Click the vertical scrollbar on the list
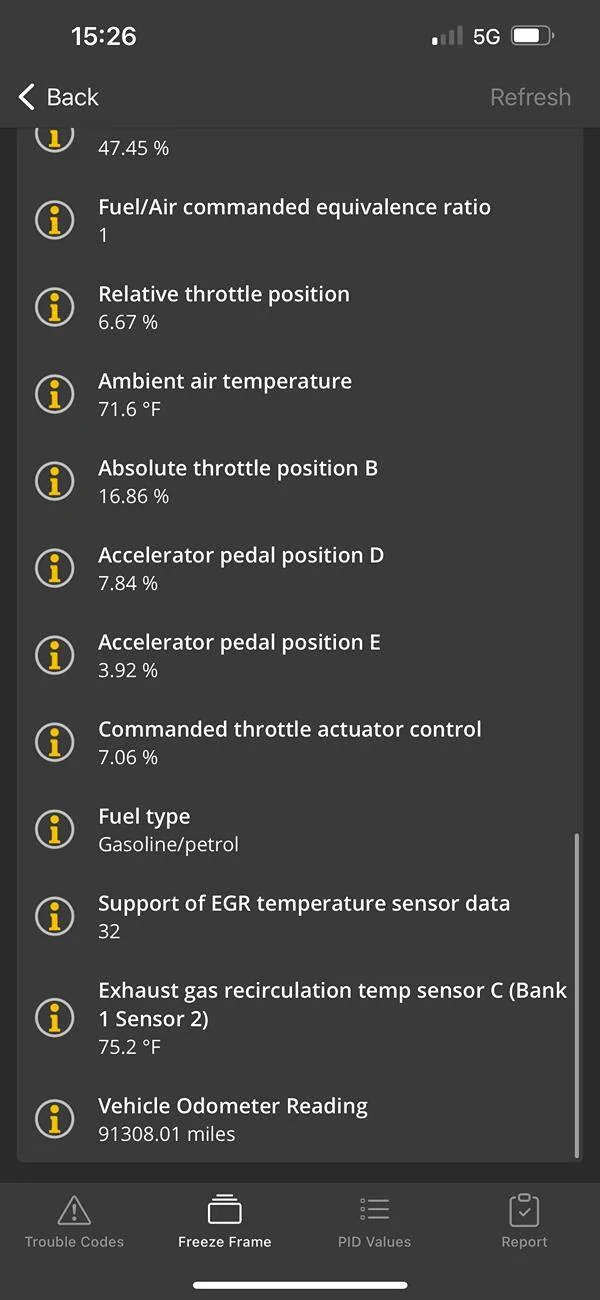Screen dimensions: 600x1300 click(x=577, y=995)
